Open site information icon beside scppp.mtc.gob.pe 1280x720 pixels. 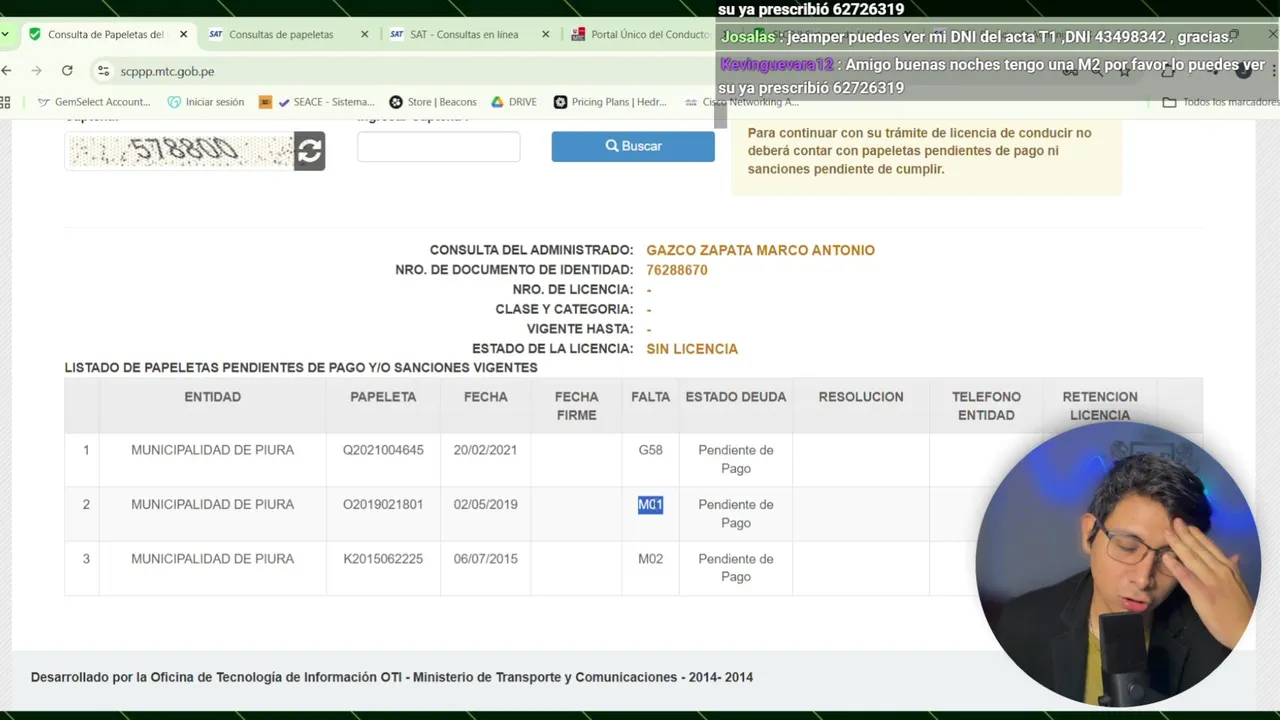(x=103, y=71)
